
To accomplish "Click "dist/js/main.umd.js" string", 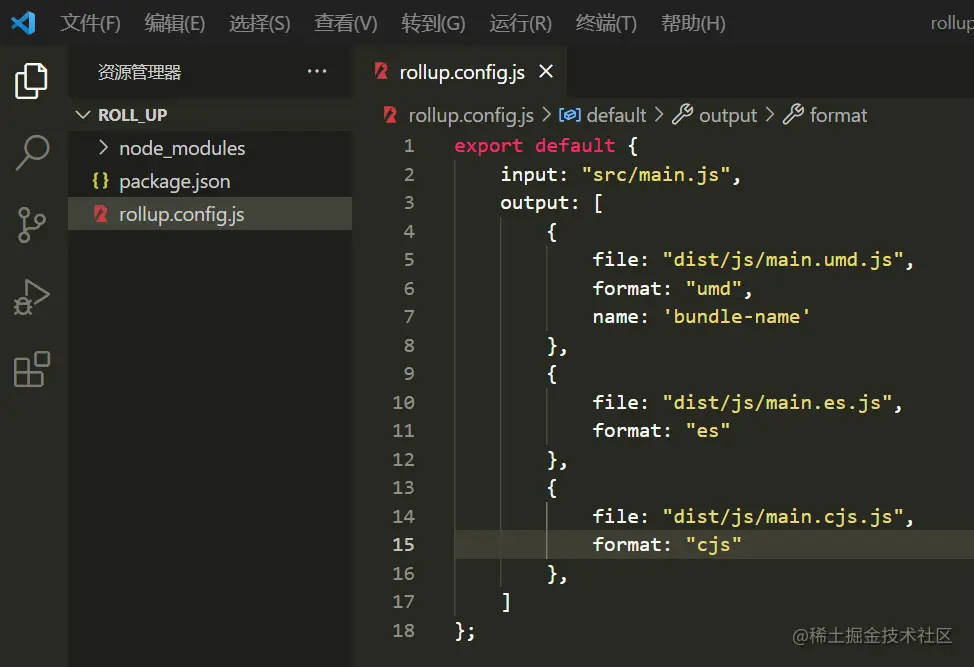I will 783,260.
